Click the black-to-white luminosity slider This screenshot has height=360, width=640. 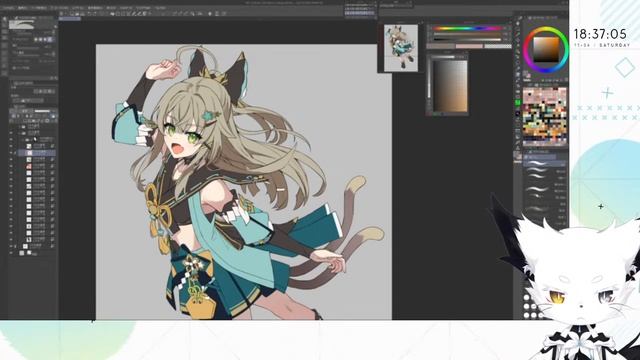coord(467,39)
